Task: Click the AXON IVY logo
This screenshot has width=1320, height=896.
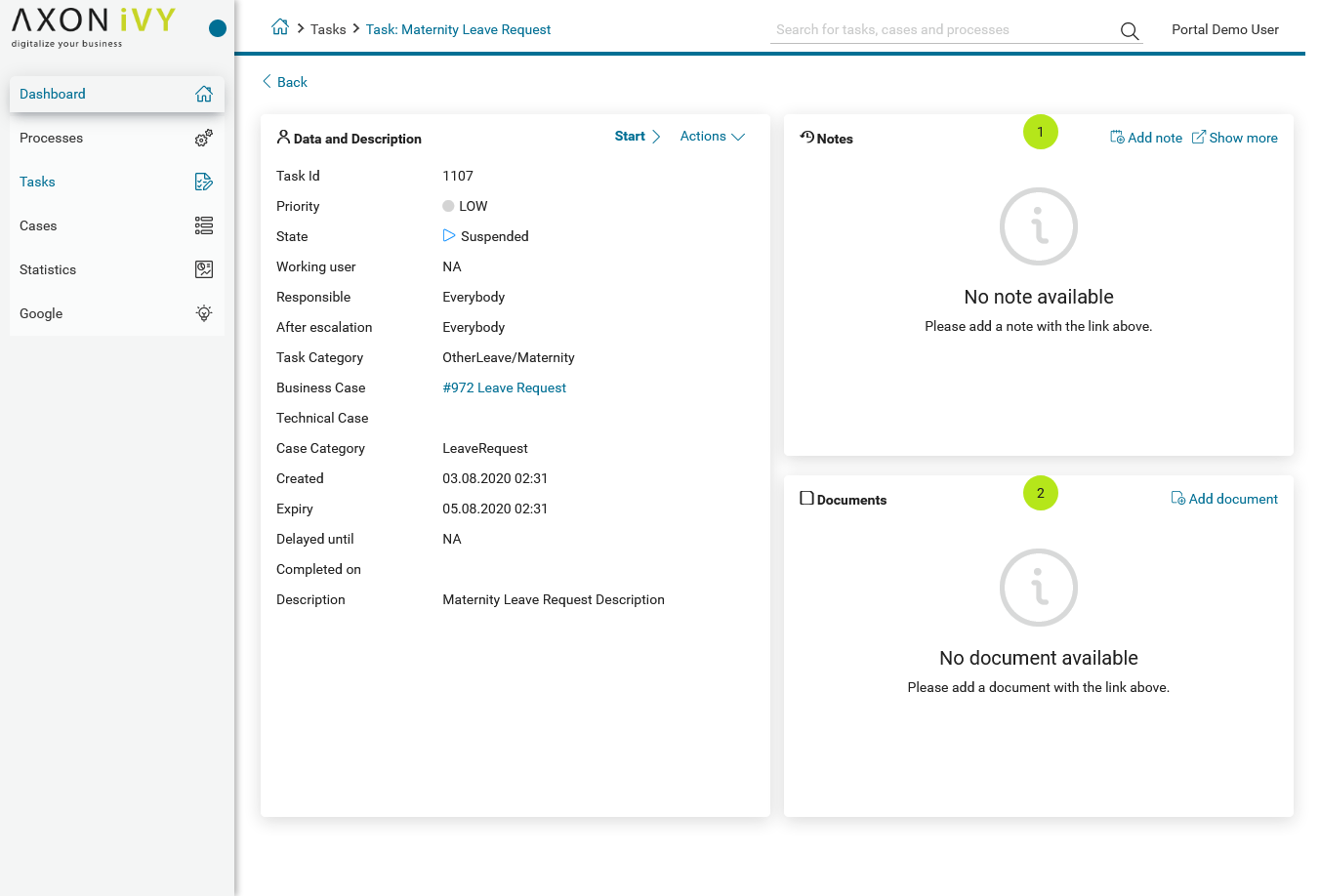Action: tap(94, 27)
